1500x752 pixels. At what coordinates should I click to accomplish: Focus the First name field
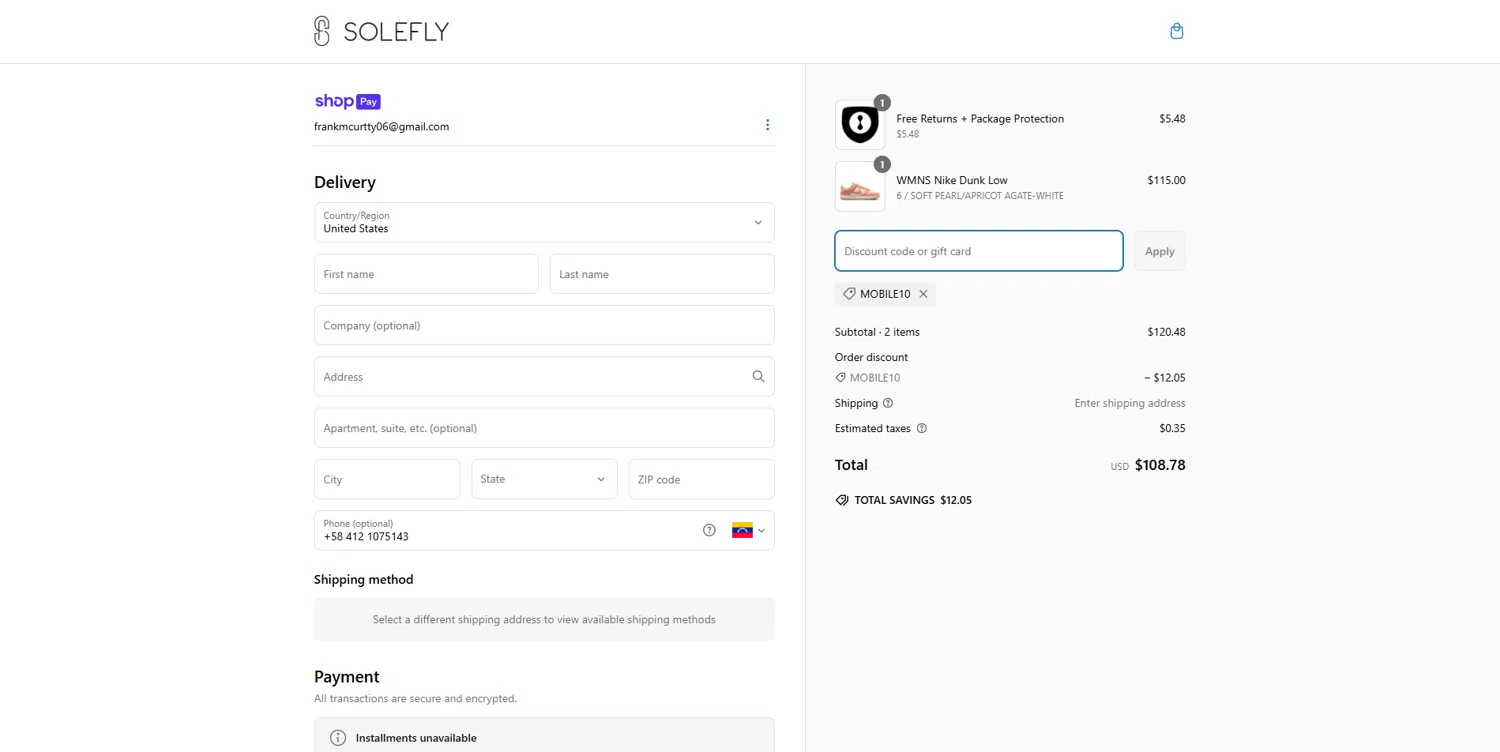426,274
